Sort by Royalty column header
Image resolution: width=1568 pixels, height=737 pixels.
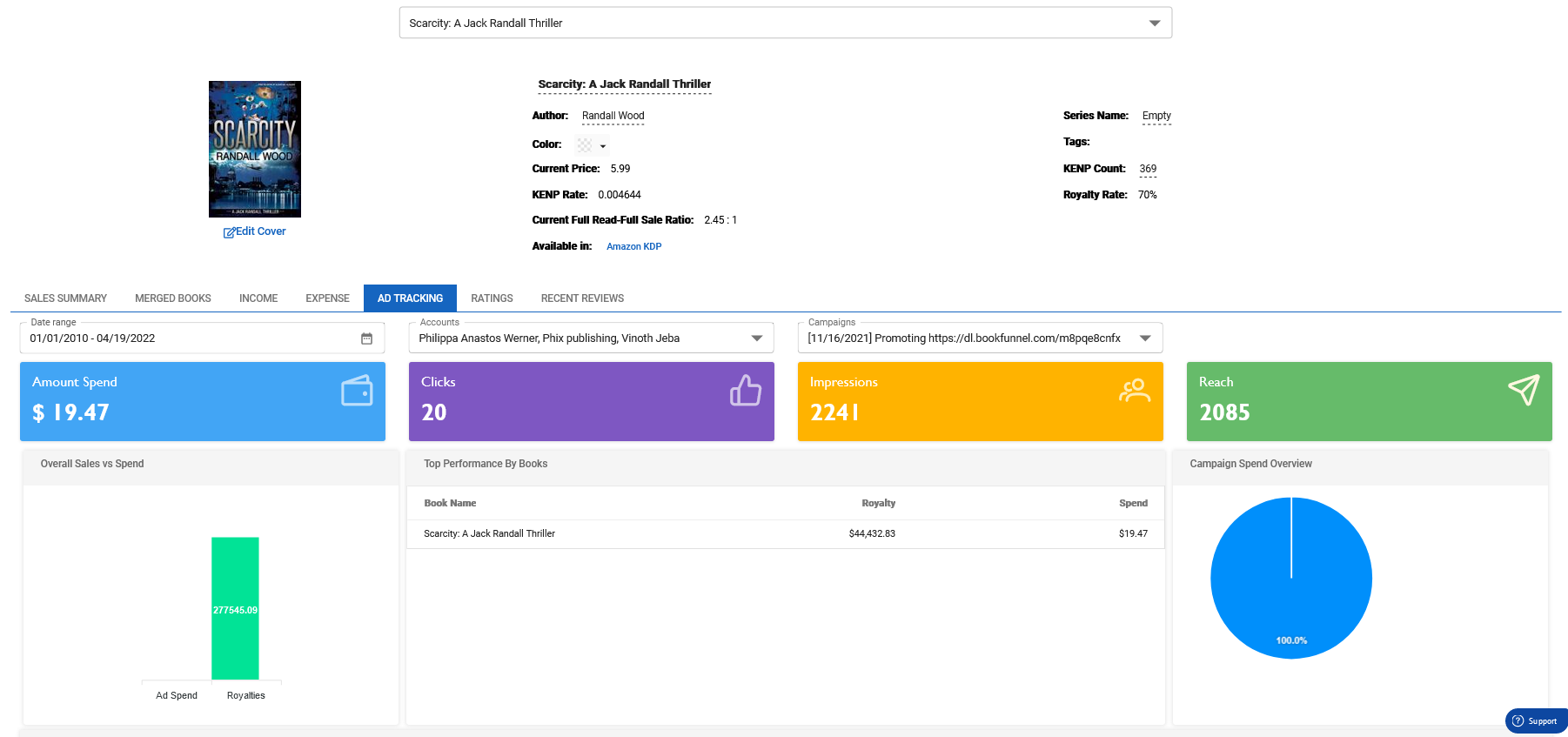(x=878, y=503)
